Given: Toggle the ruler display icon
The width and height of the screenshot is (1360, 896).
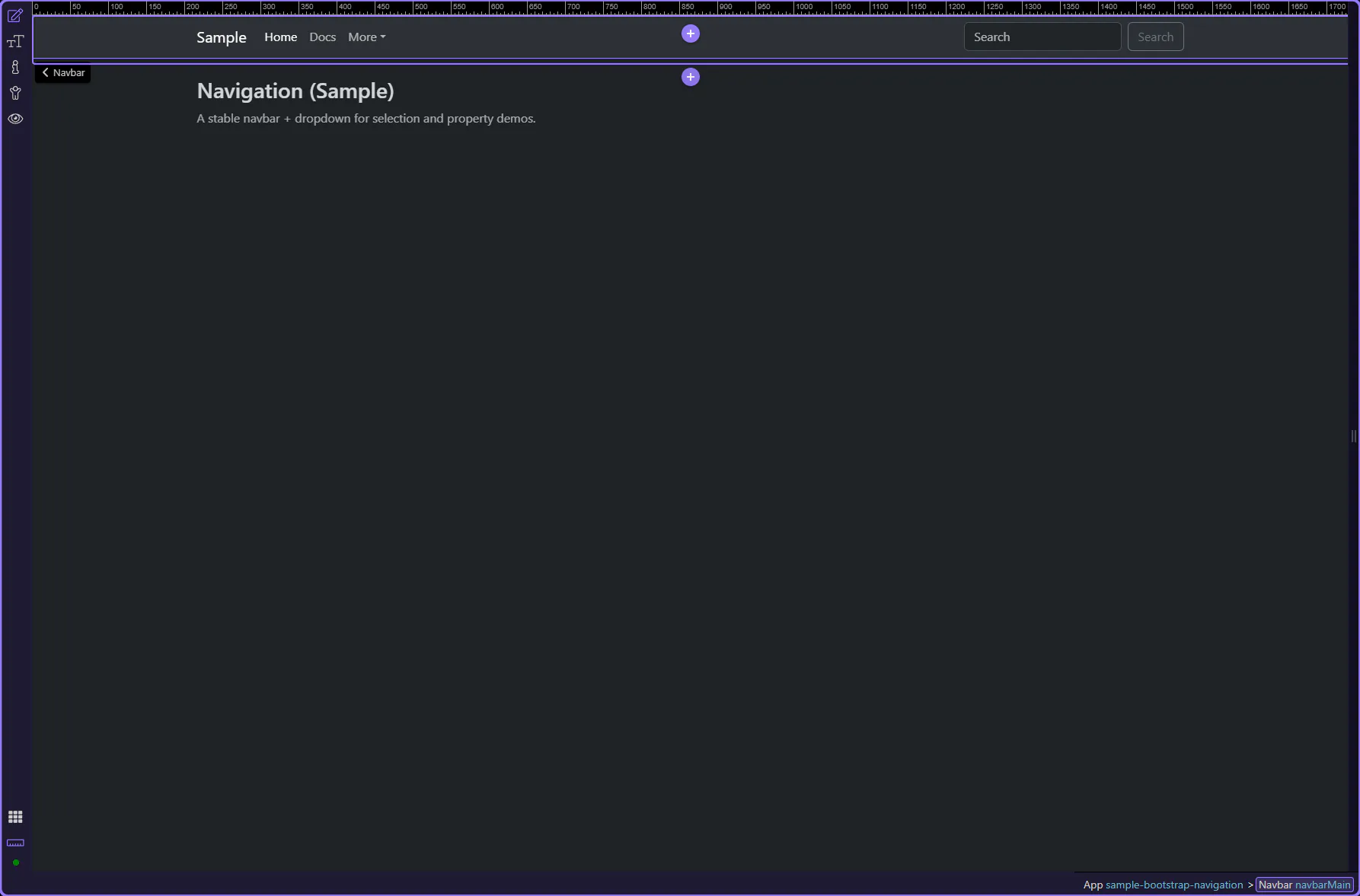Looking at the screenshot, I should click(15, 843).
